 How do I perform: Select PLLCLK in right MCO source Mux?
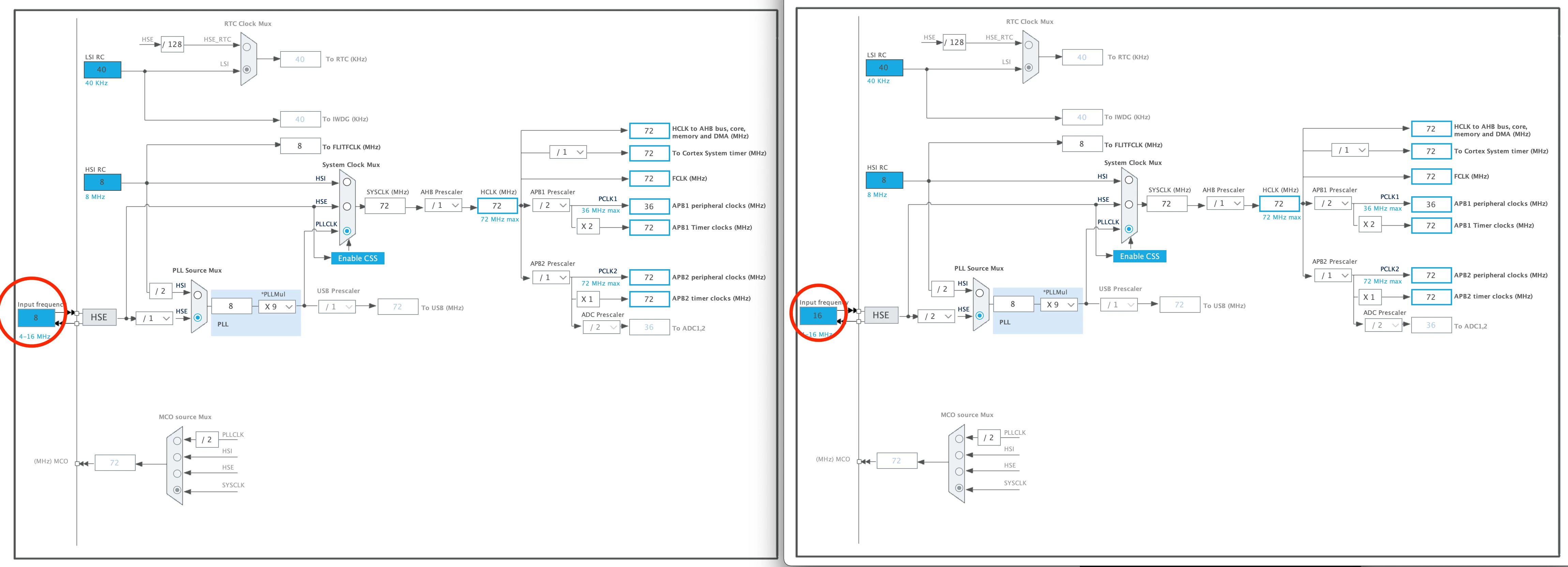coord(959,439)
